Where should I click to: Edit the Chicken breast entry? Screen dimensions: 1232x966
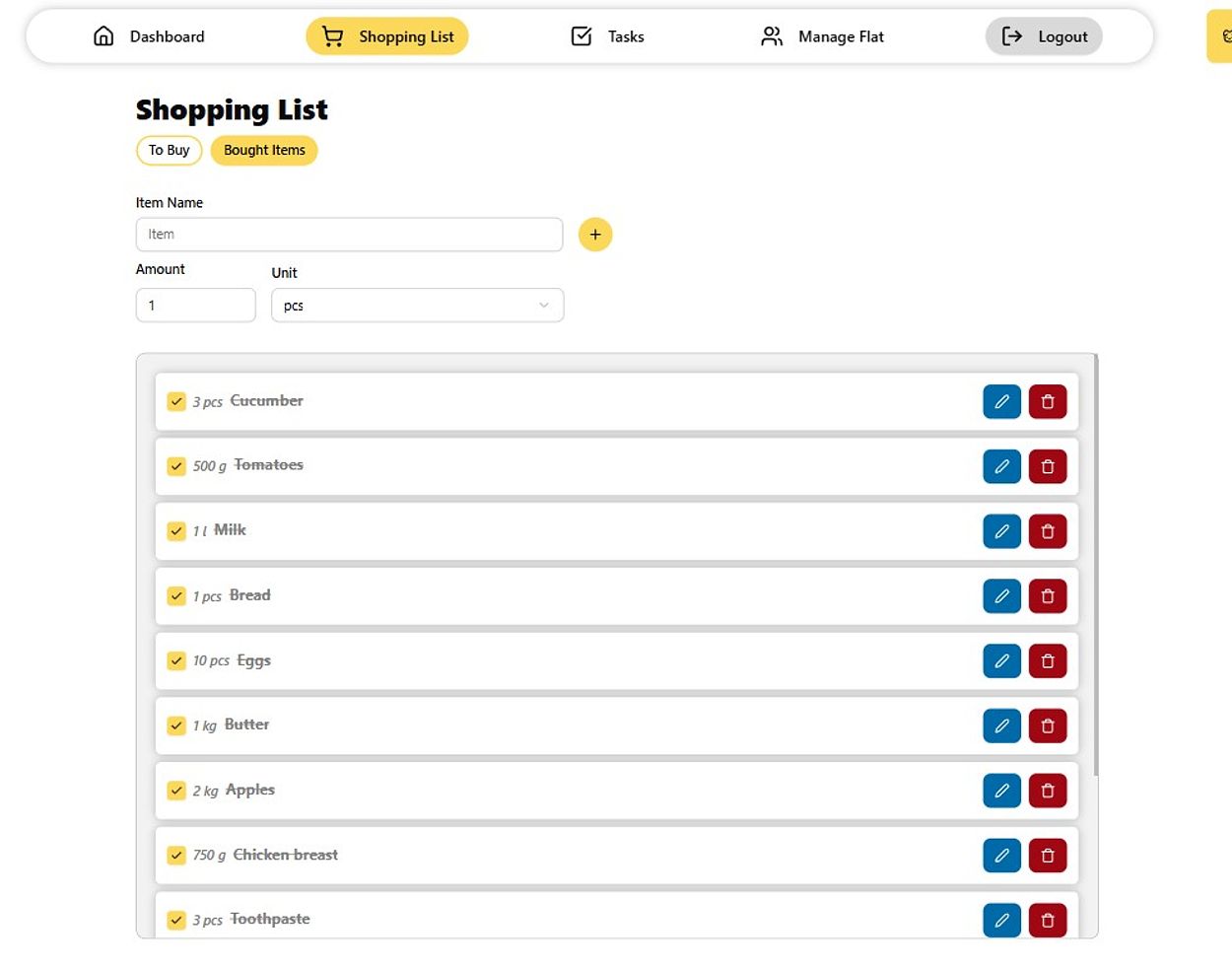click(1001, 856)
